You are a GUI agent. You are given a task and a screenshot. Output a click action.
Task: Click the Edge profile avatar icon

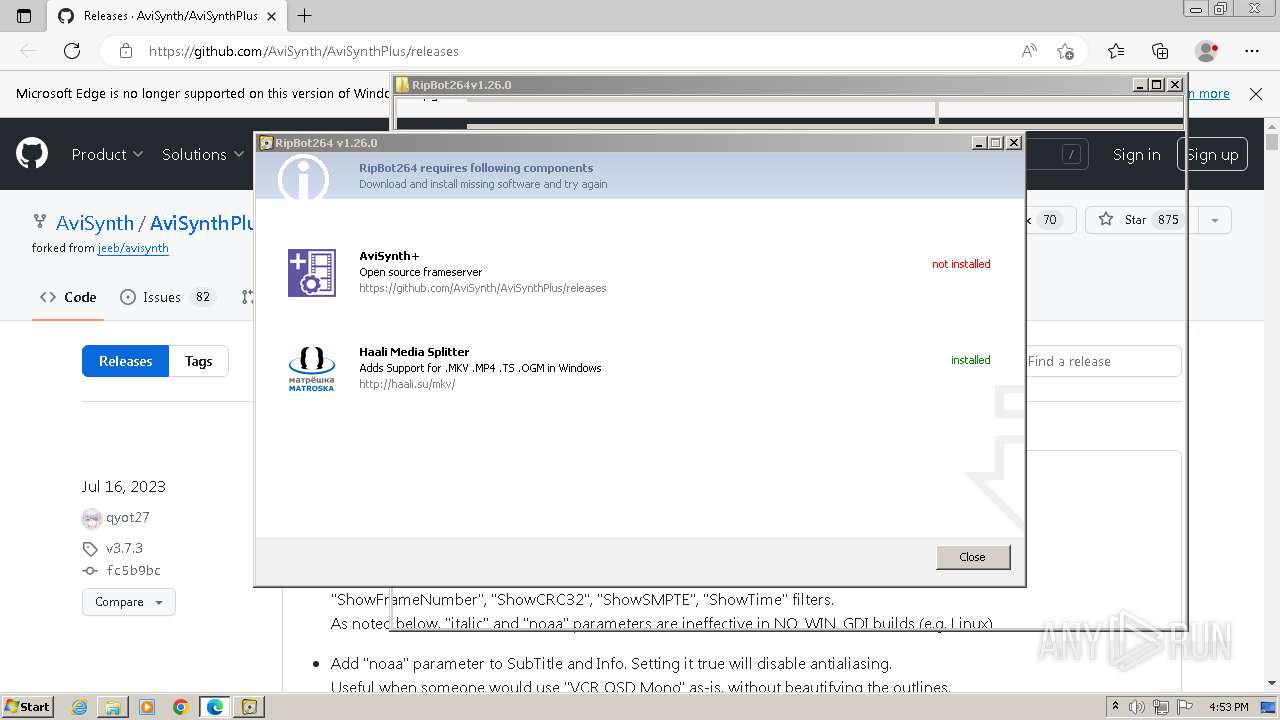click(x=1207, y=51)
